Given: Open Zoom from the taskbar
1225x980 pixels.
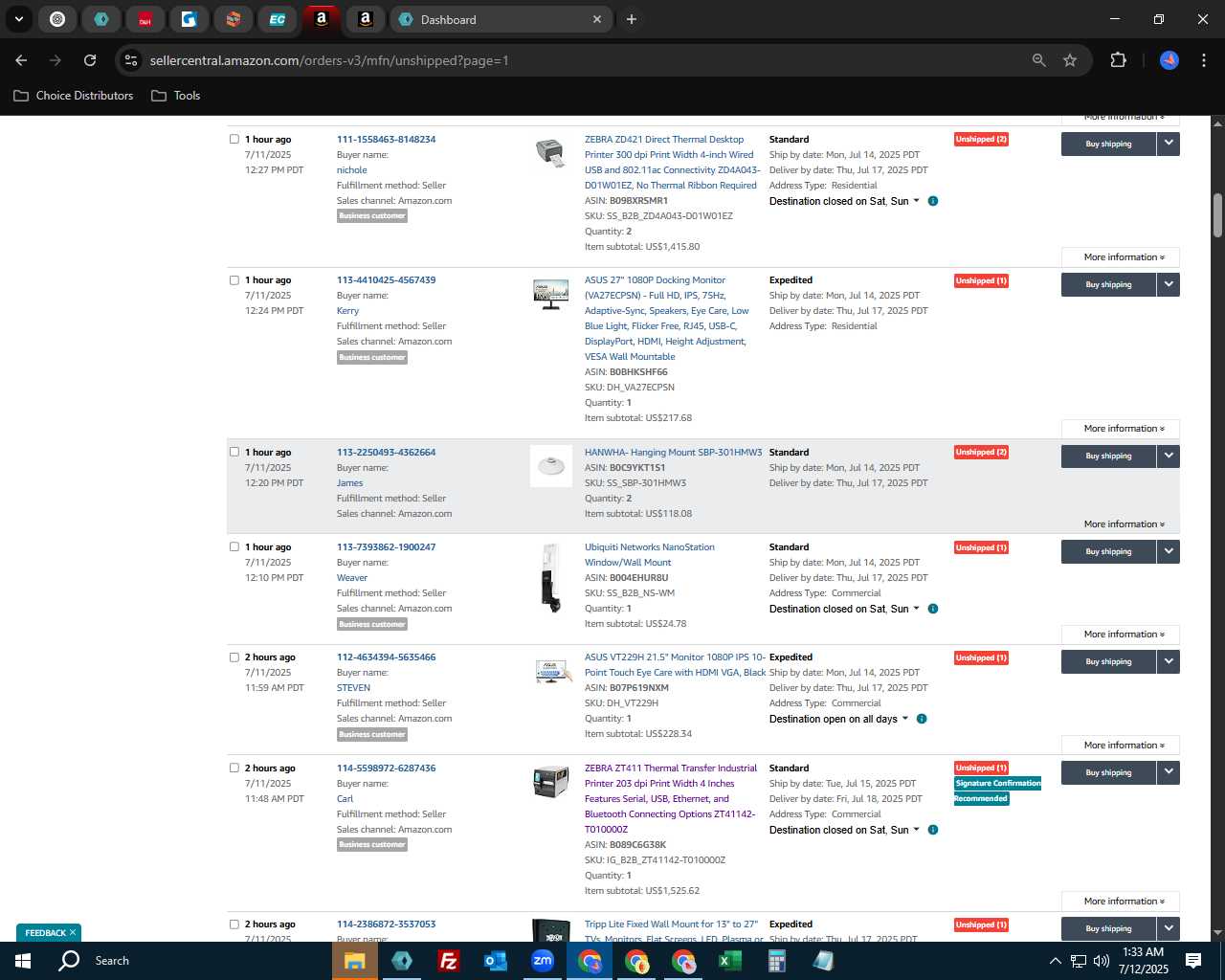Looking at the screenshot, I should (543, 961).
